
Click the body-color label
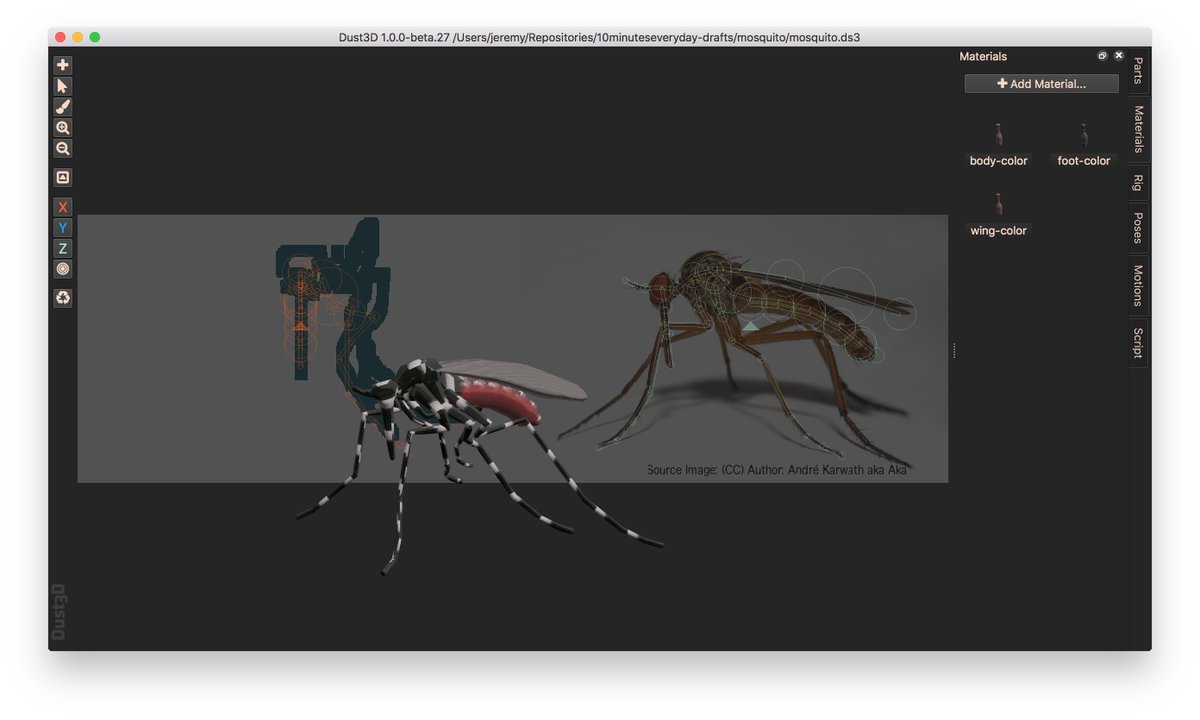pyautogui.click(x=998, y=161)
